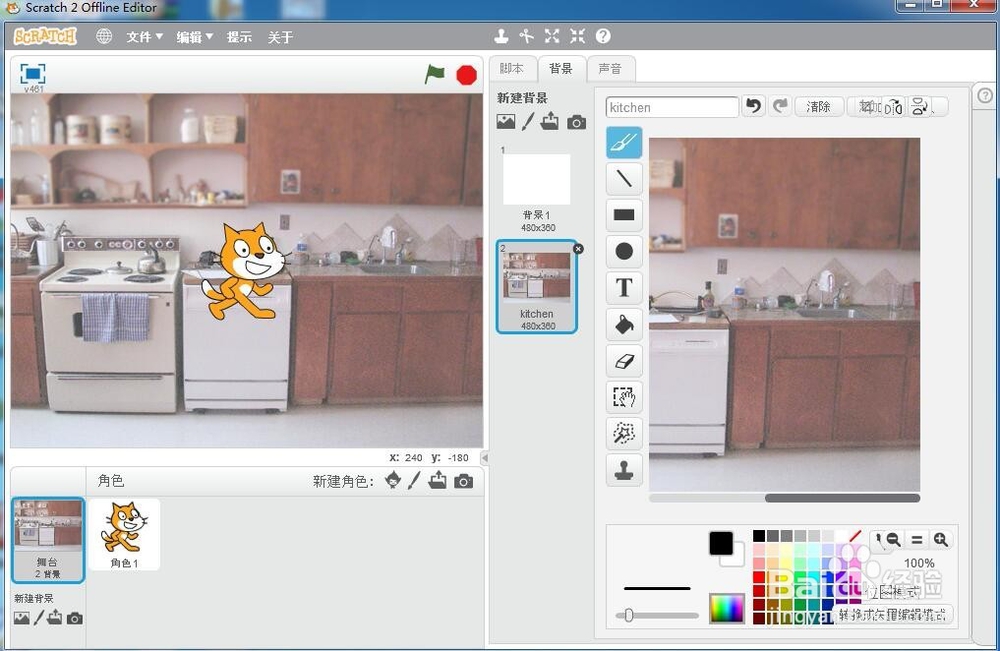This screenshot has height=651, width=1000.
Task: Zoom in the paint canvas
Action: [x=940, y=540]
